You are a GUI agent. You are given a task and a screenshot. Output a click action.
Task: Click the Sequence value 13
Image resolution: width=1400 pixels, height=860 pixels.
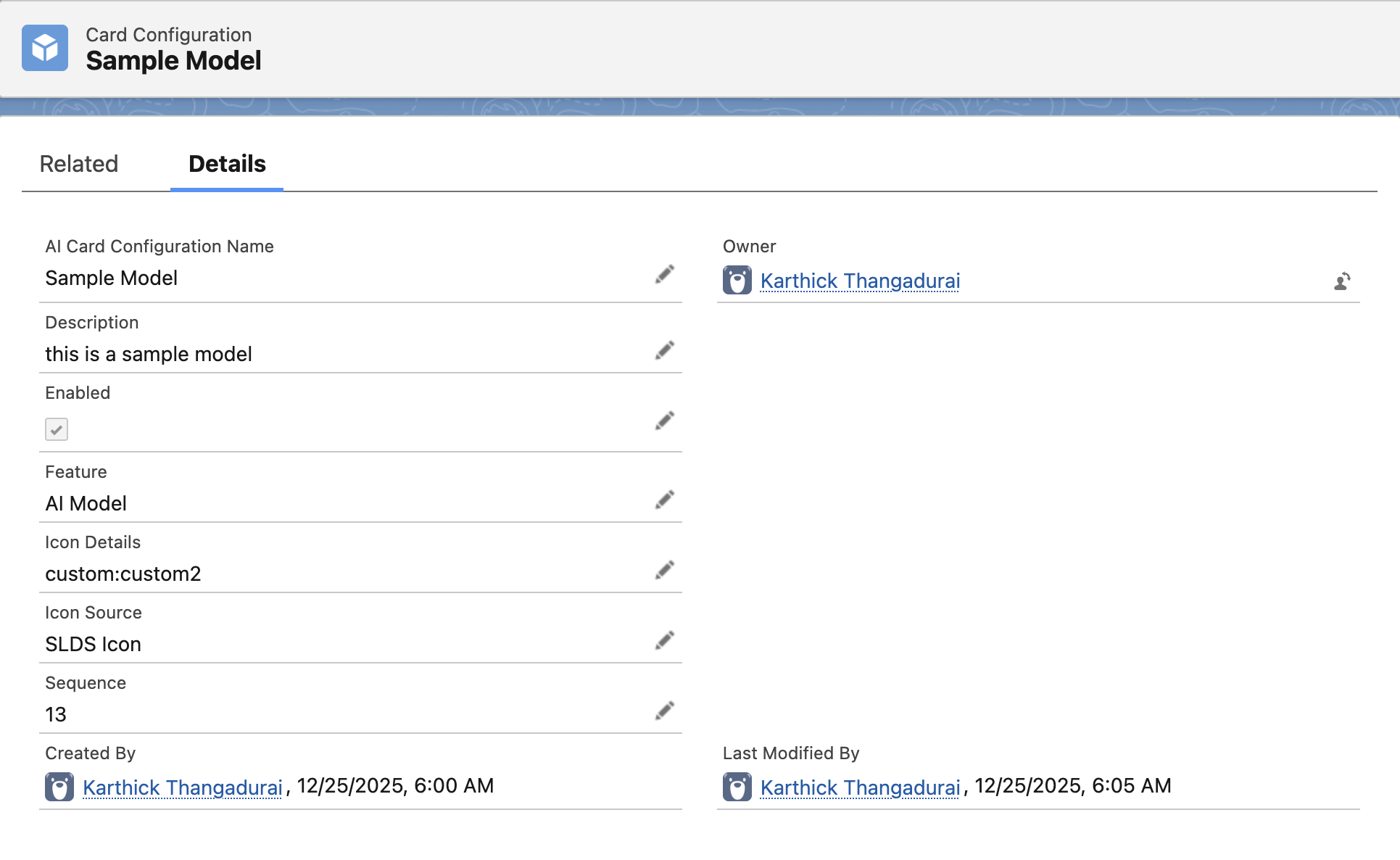[56, 715]
